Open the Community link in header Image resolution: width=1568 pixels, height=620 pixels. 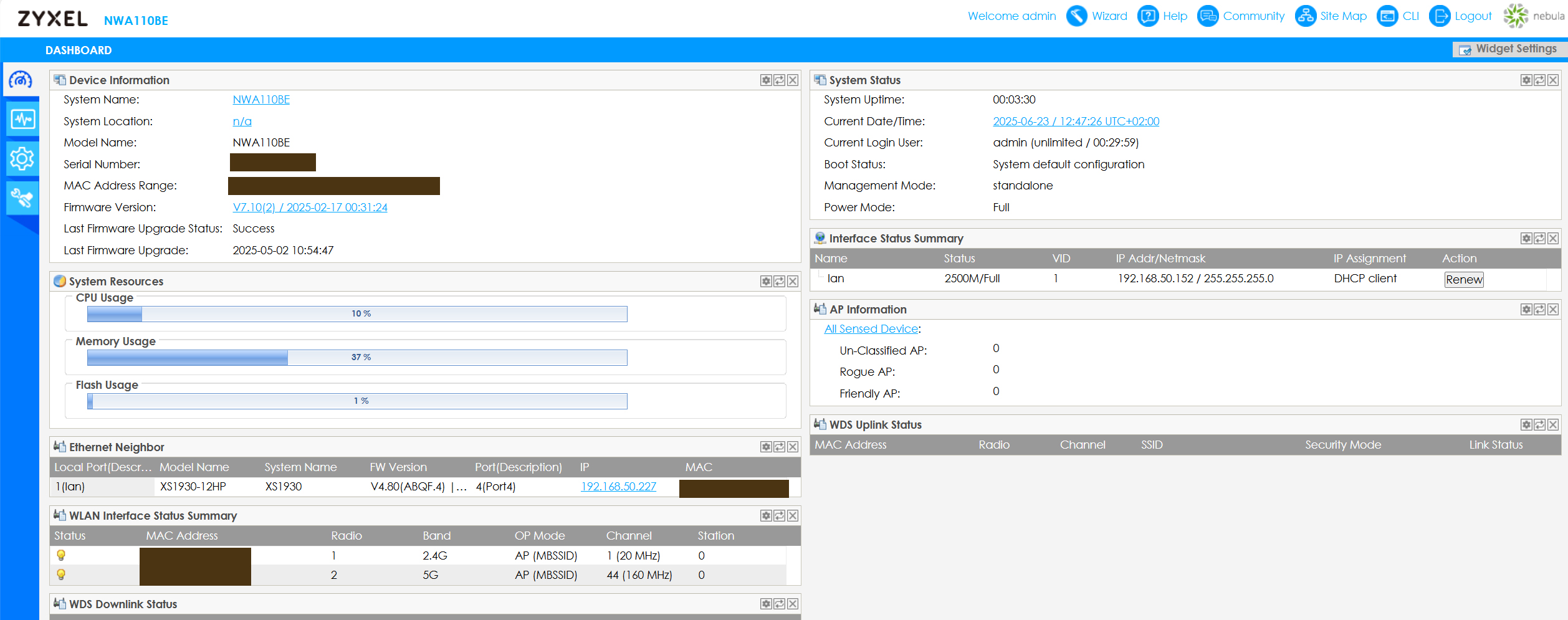pos(1241,16)
